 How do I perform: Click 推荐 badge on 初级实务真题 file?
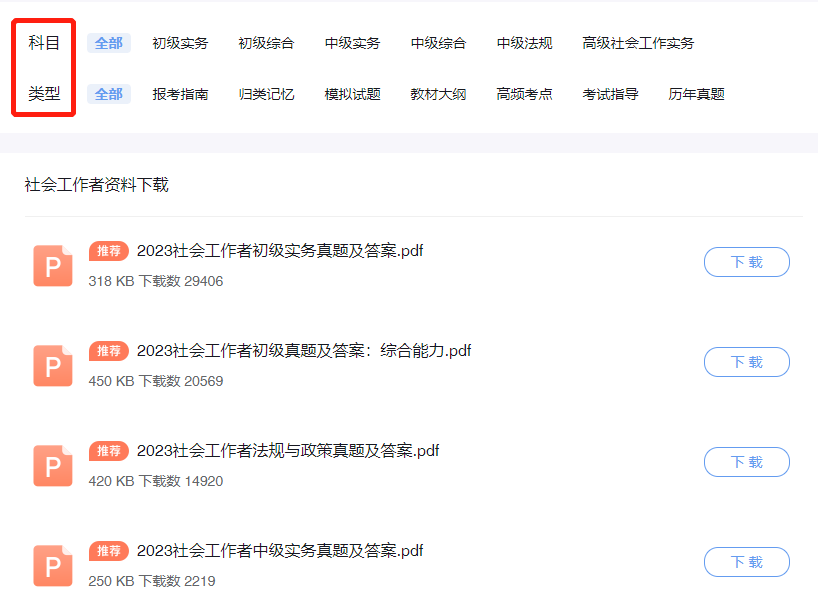click(x=109, y=251)
